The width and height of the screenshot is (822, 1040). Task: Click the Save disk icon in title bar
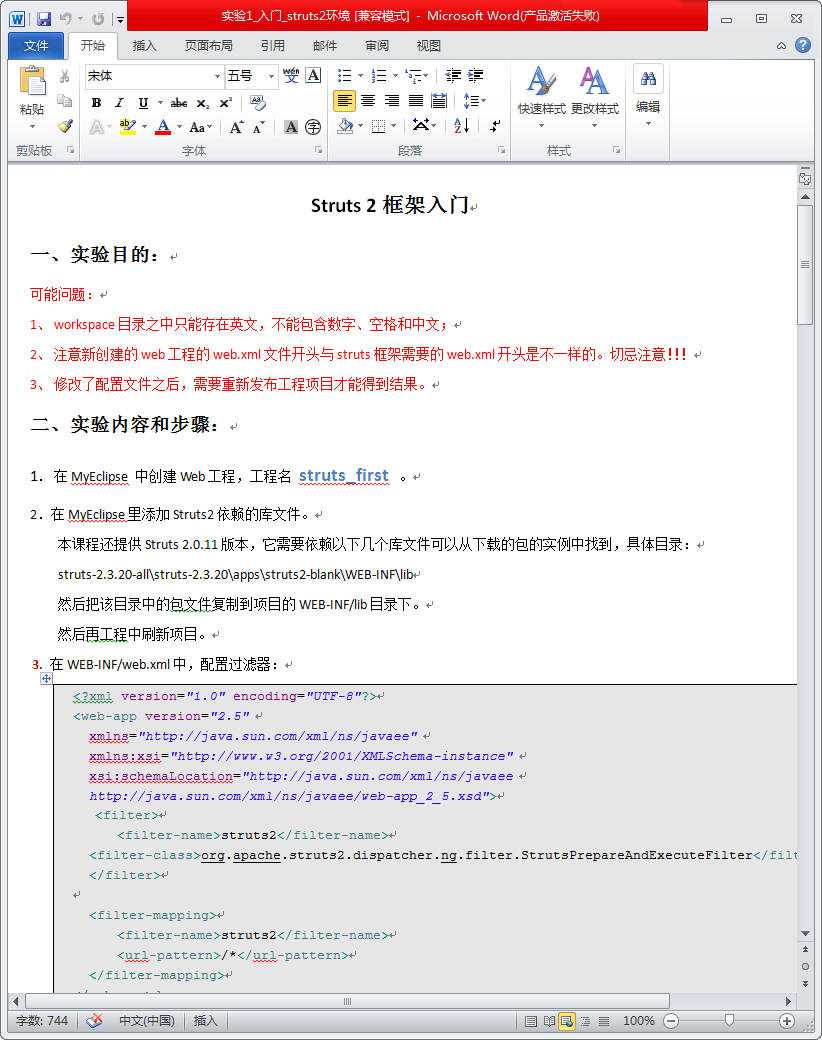[44, 19]
